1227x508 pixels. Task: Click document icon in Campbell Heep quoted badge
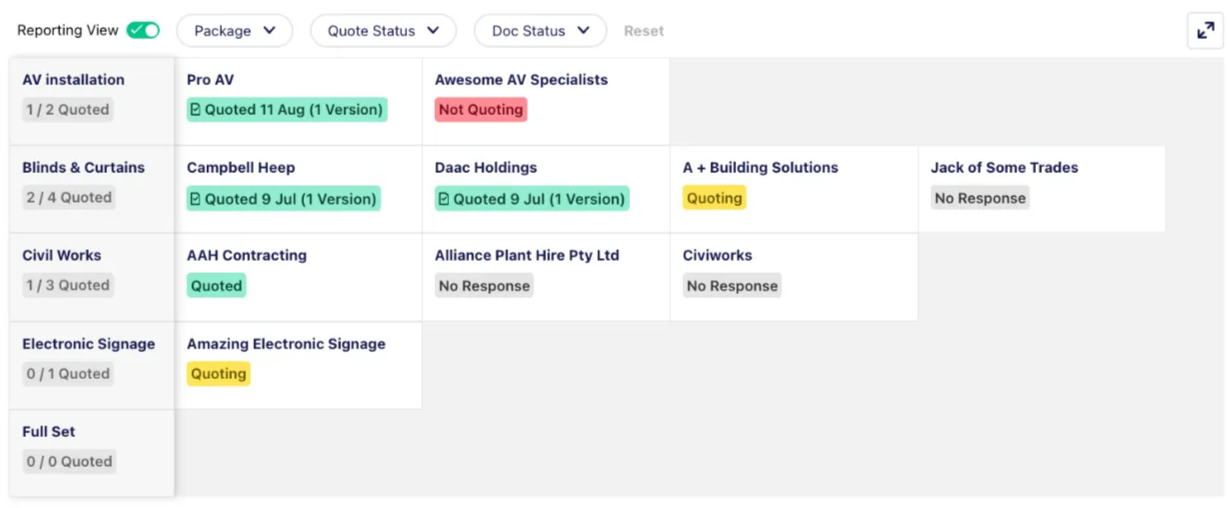195,199
